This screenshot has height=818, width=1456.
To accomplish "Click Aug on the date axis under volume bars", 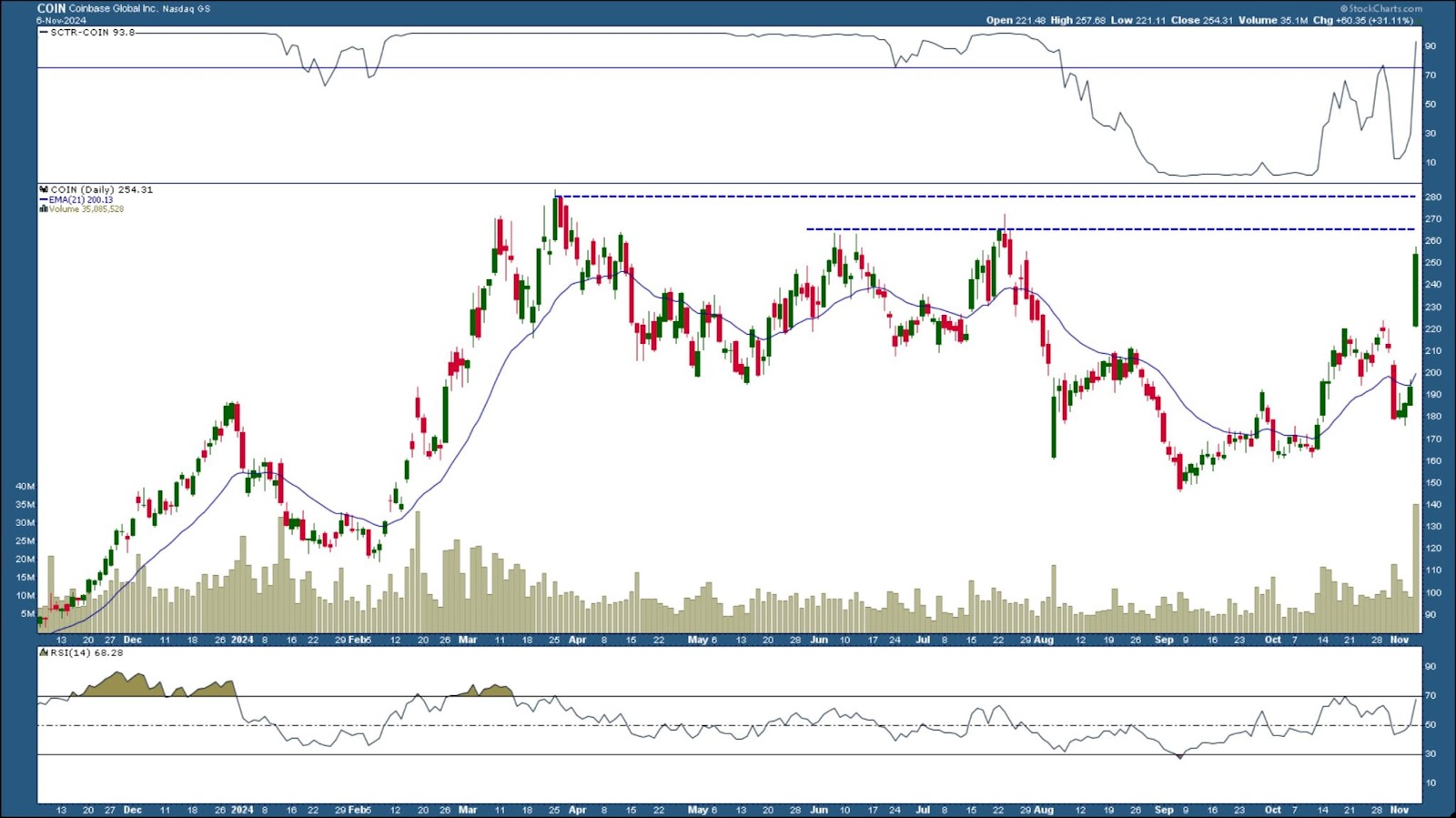I will [1044, 641].
